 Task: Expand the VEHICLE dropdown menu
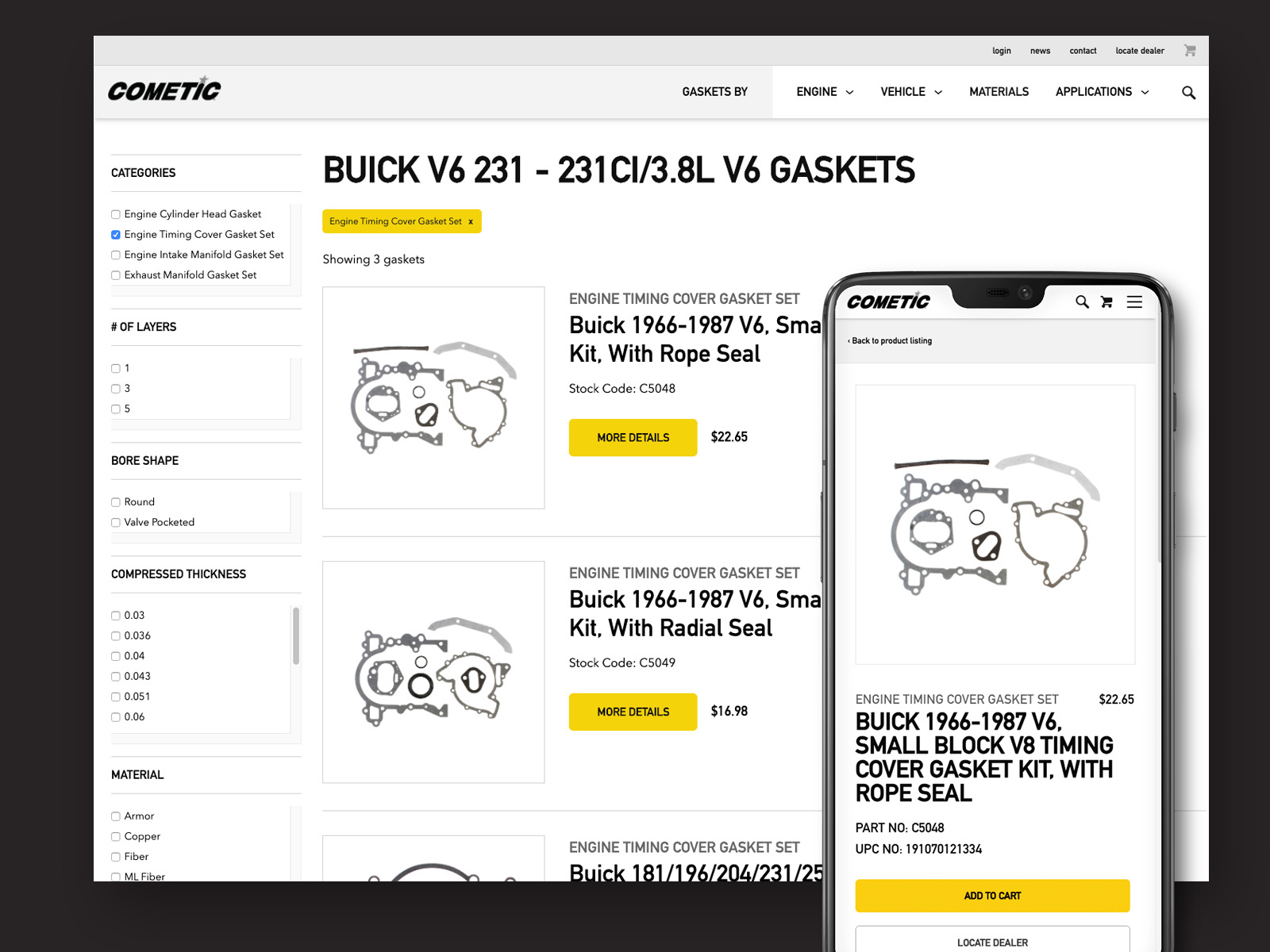tap(911, 92)
